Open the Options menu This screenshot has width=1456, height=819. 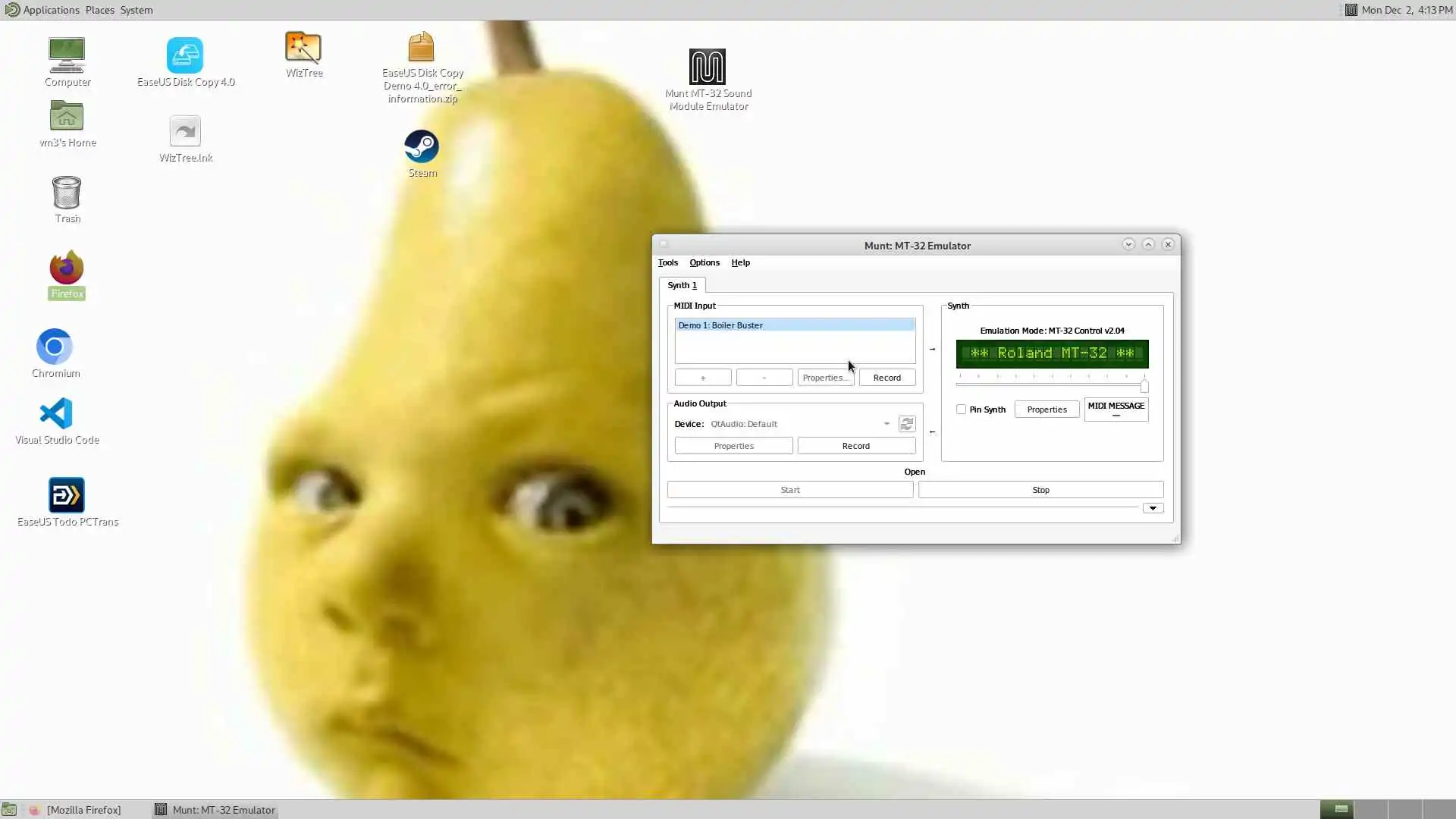tap(704, 262)
